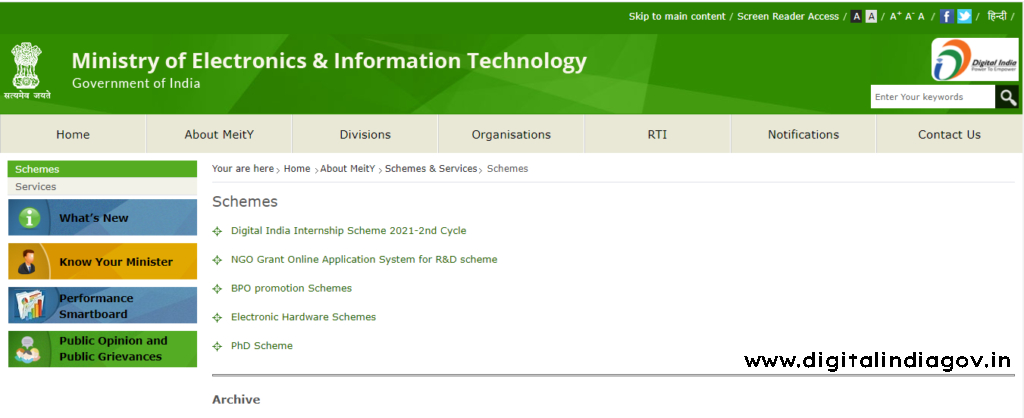
Task: Open the About MeitY menu
Action: [219, 135]
